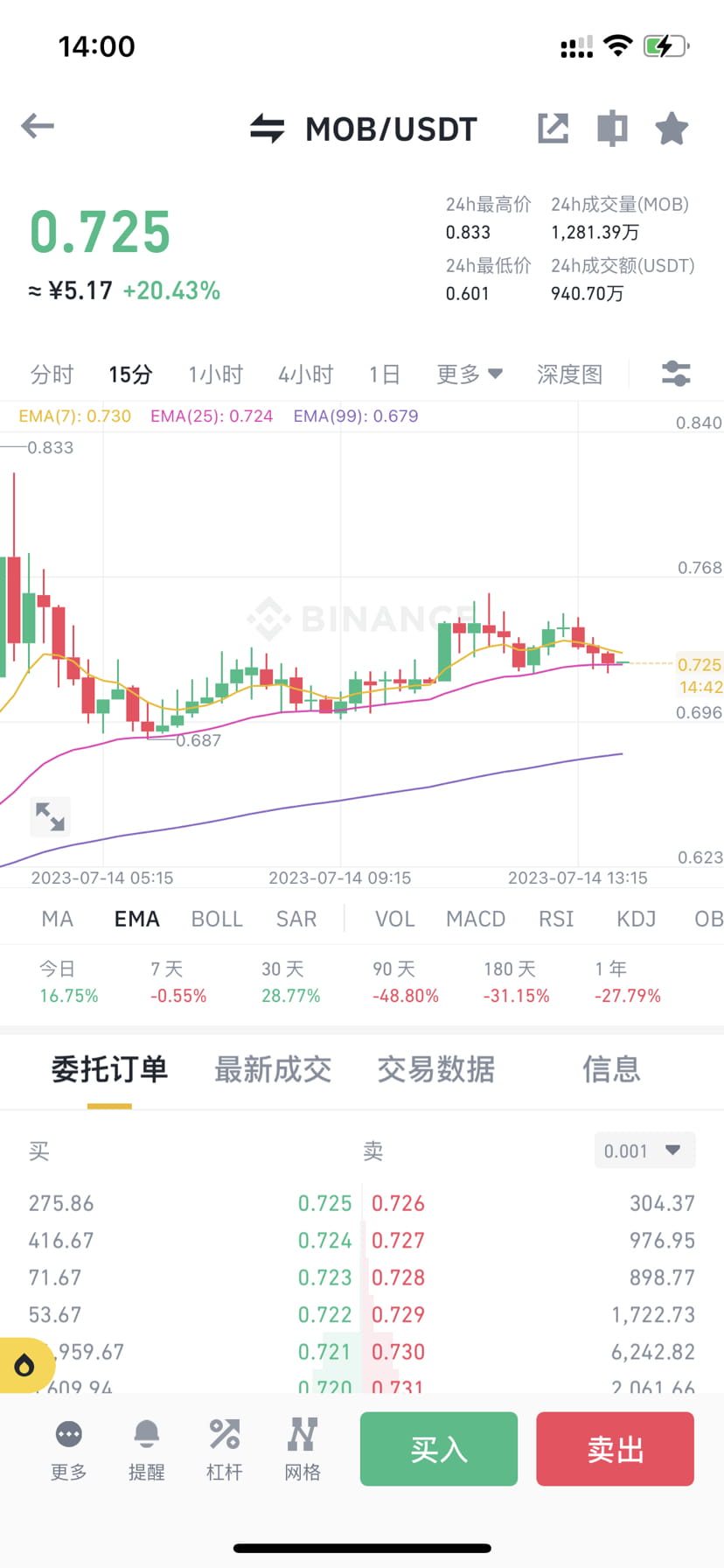Image resolution: width=724 pixels, height=1568 pixels.
Task: Tap the Wi-Fi status icon
Action: click(618, 45)
